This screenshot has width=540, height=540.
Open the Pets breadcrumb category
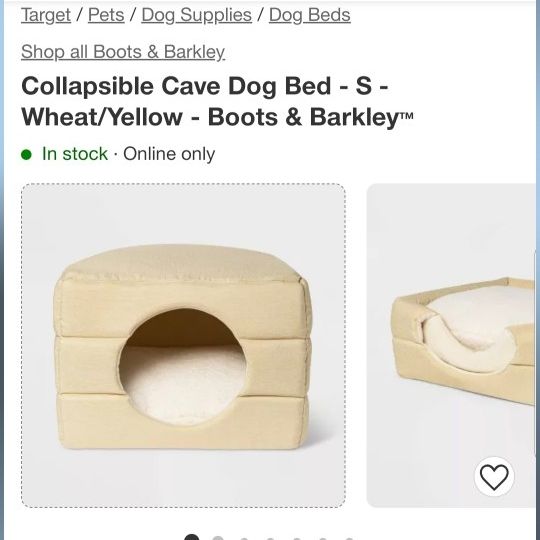(106, 15)
